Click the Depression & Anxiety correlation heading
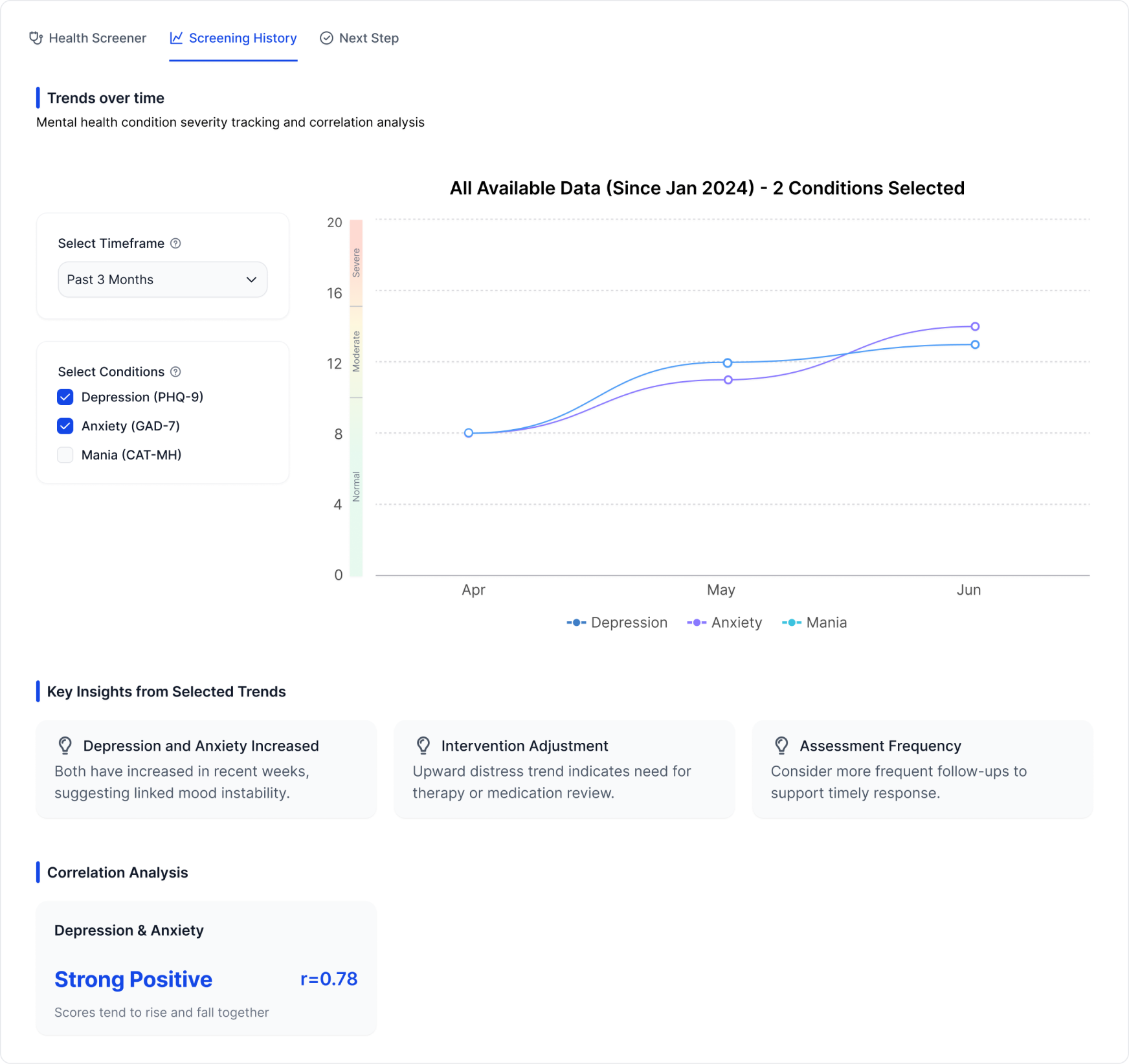 tap(129, 931)
